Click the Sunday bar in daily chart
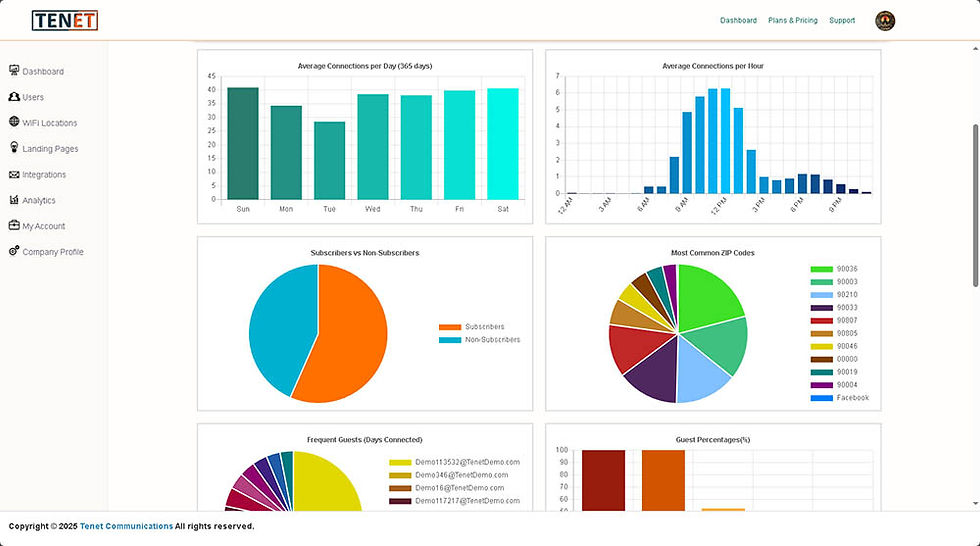This screenshot has height=546, width=980. coord(243,144)
